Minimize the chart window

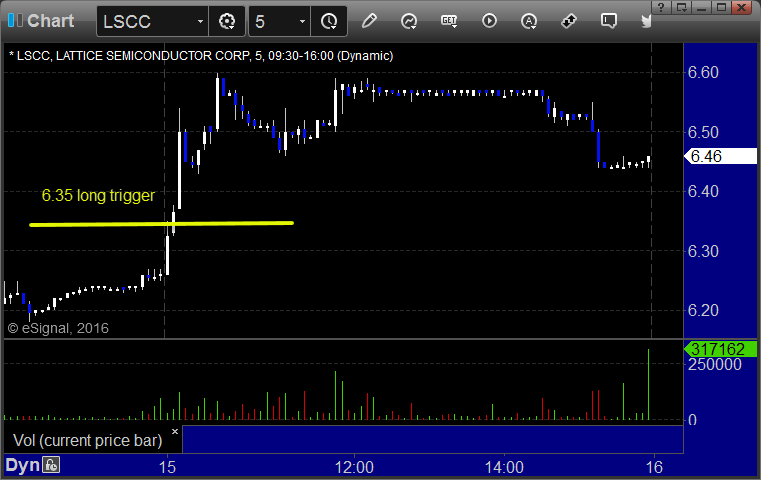pyautogui.click(x=701, y=7)
